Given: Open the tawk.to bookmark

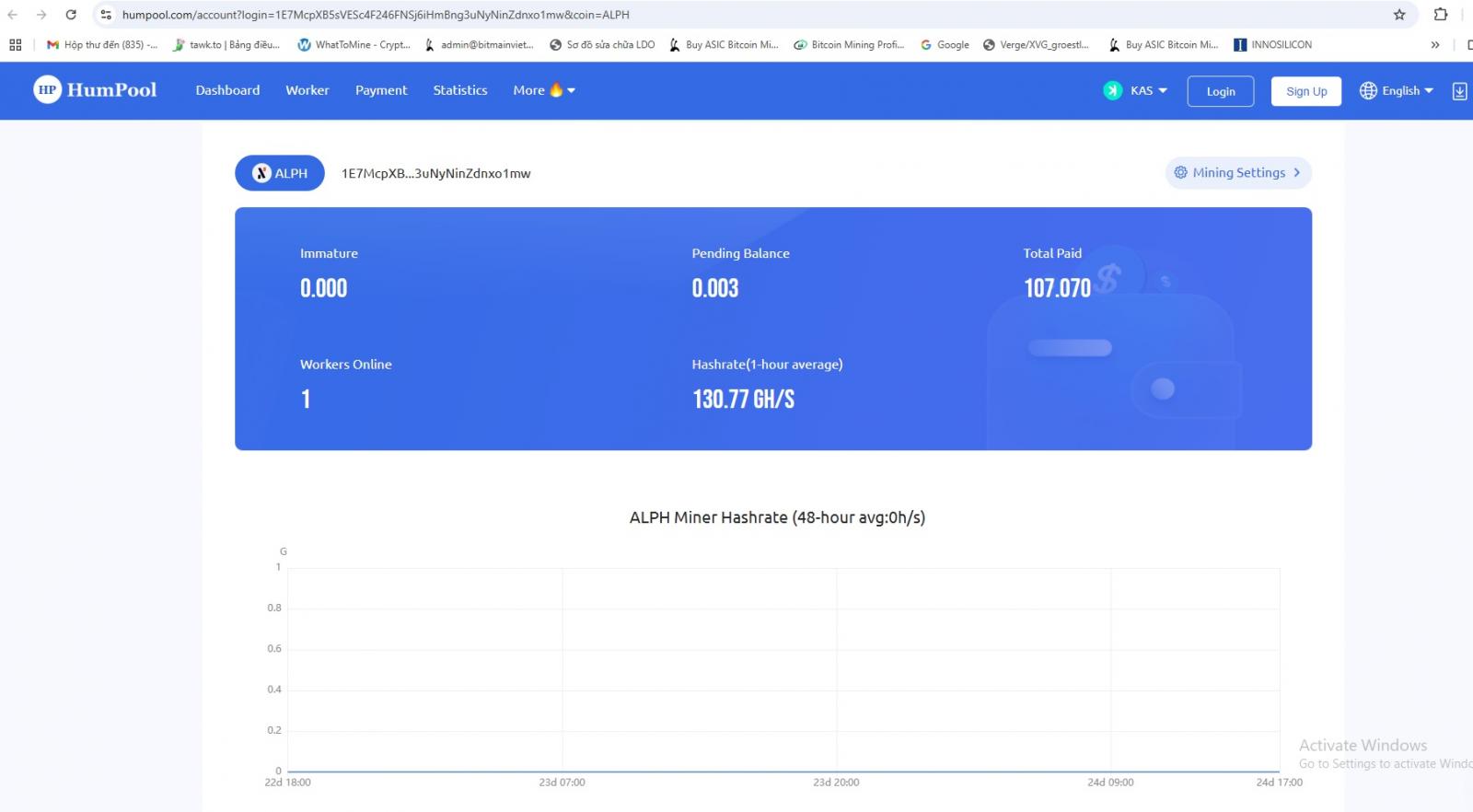Looking at the screenshot, I should 226,44.
